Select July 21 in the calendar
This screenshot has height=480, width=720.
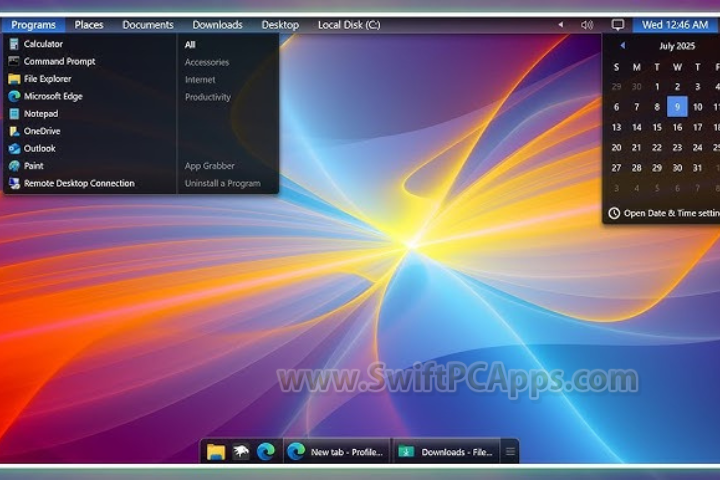[x=636, y=147]
